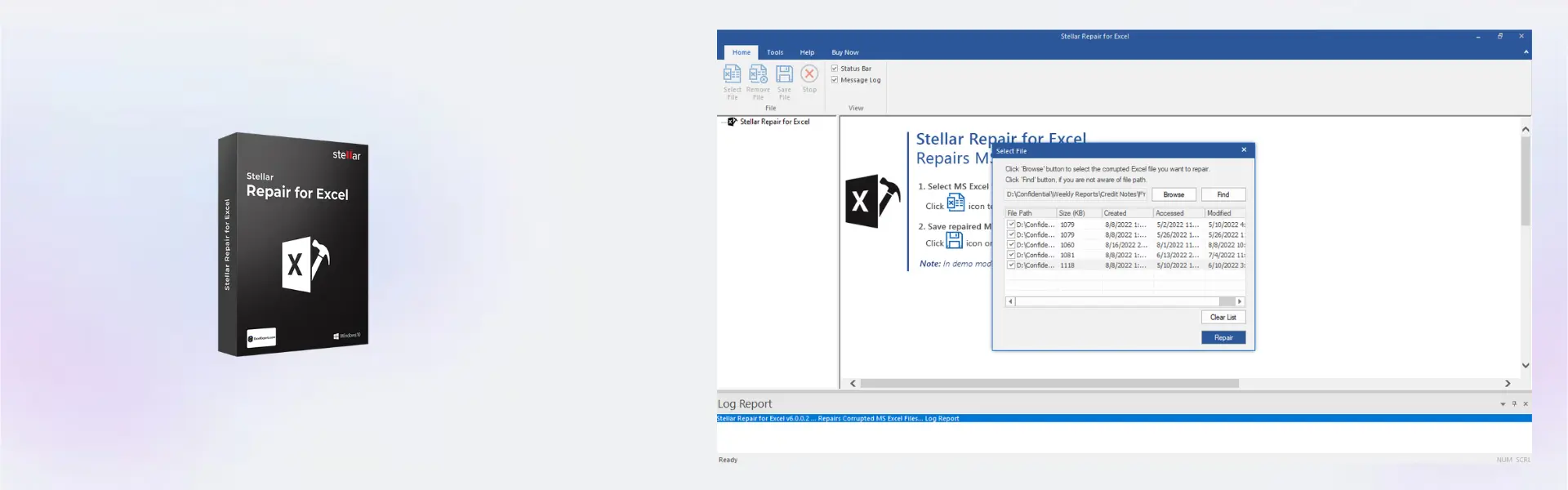Screen dimensions: 1568x490
Task: Close the Log Report panel
Action: (x=1526, y=404)
